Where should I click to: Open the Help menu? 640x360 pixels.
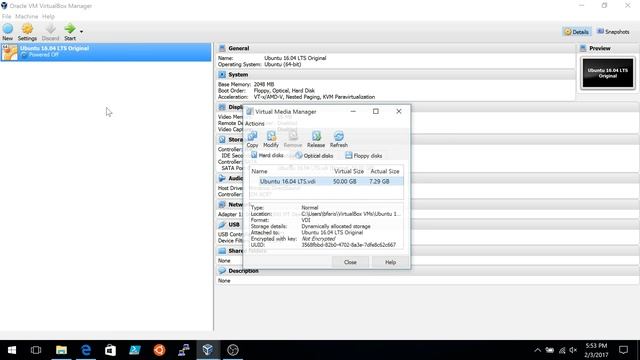48,16
